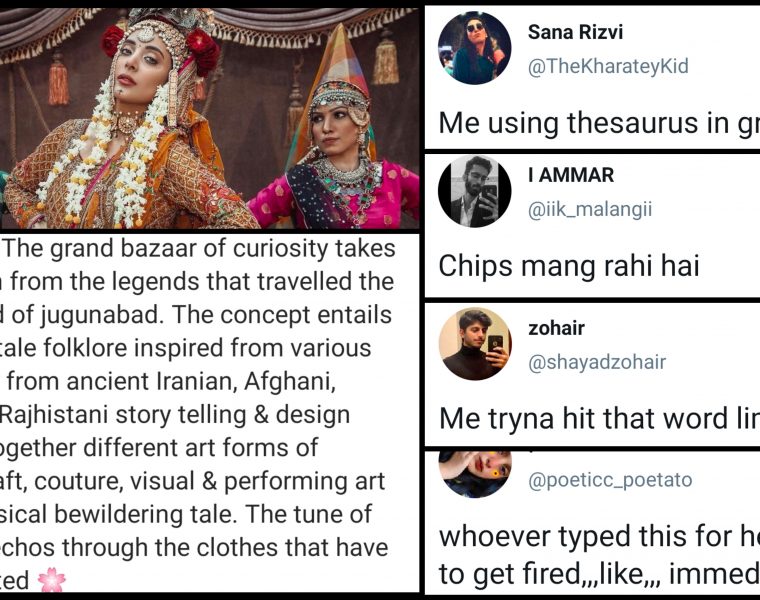The width and height of the screenshot is (760, 600).
Task: Open the "Me using thesaurus" tweet
Action: (x=598, y=124)
